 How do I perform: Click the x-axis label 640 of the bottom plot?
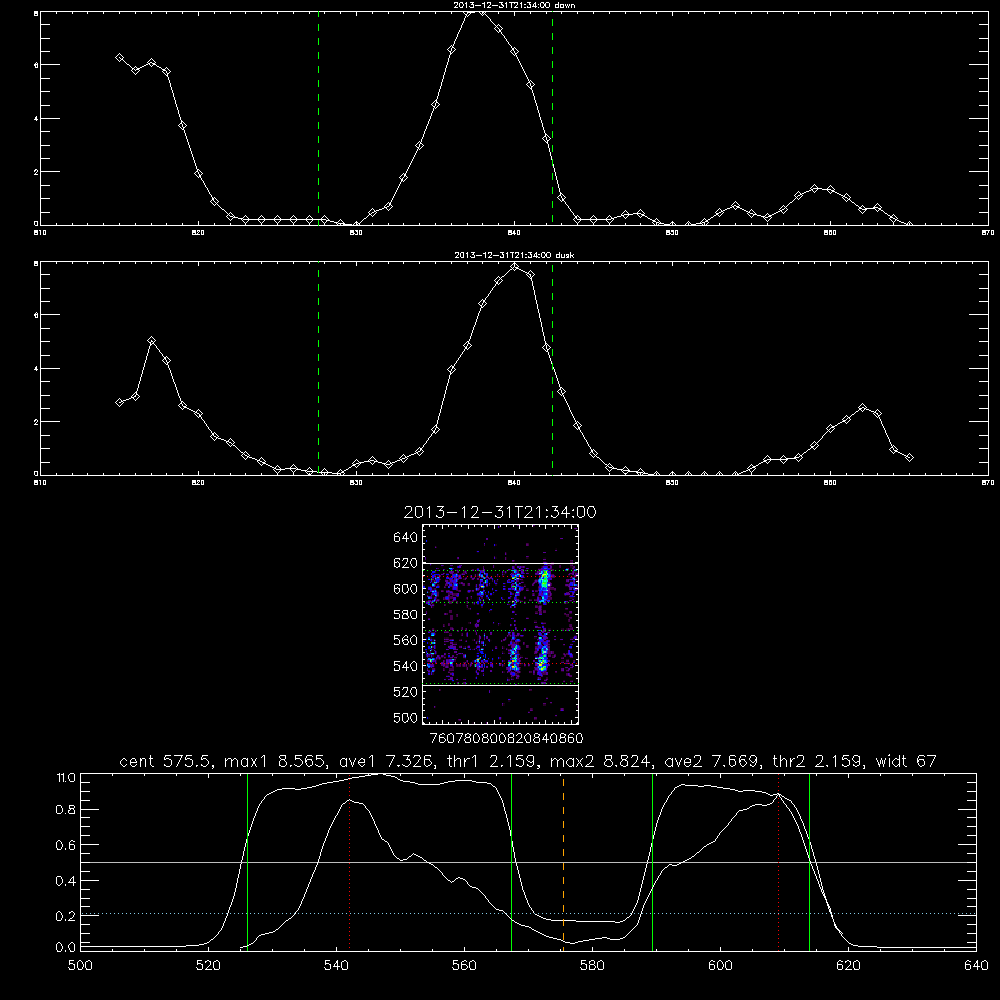click(976, 966)
